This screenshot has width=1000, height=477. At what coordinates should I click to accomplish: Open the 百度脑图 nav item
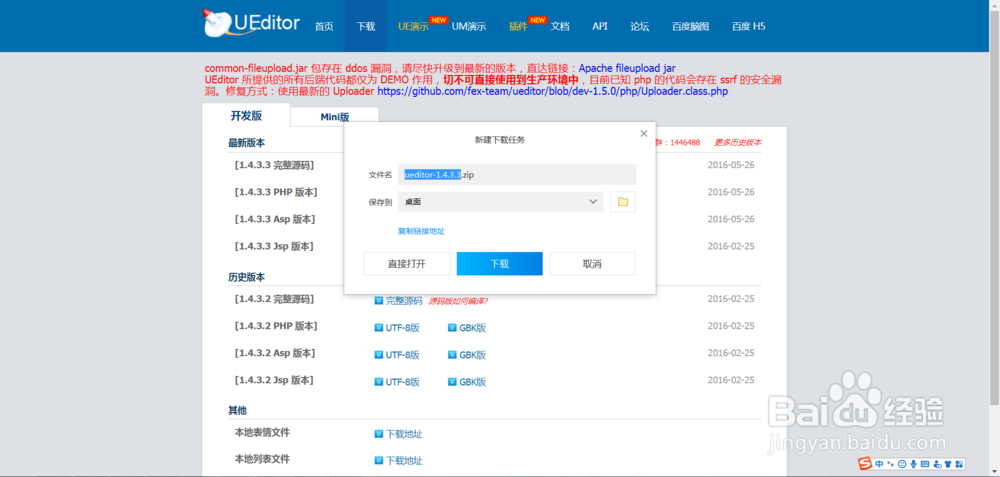click(x=690, y=26)
